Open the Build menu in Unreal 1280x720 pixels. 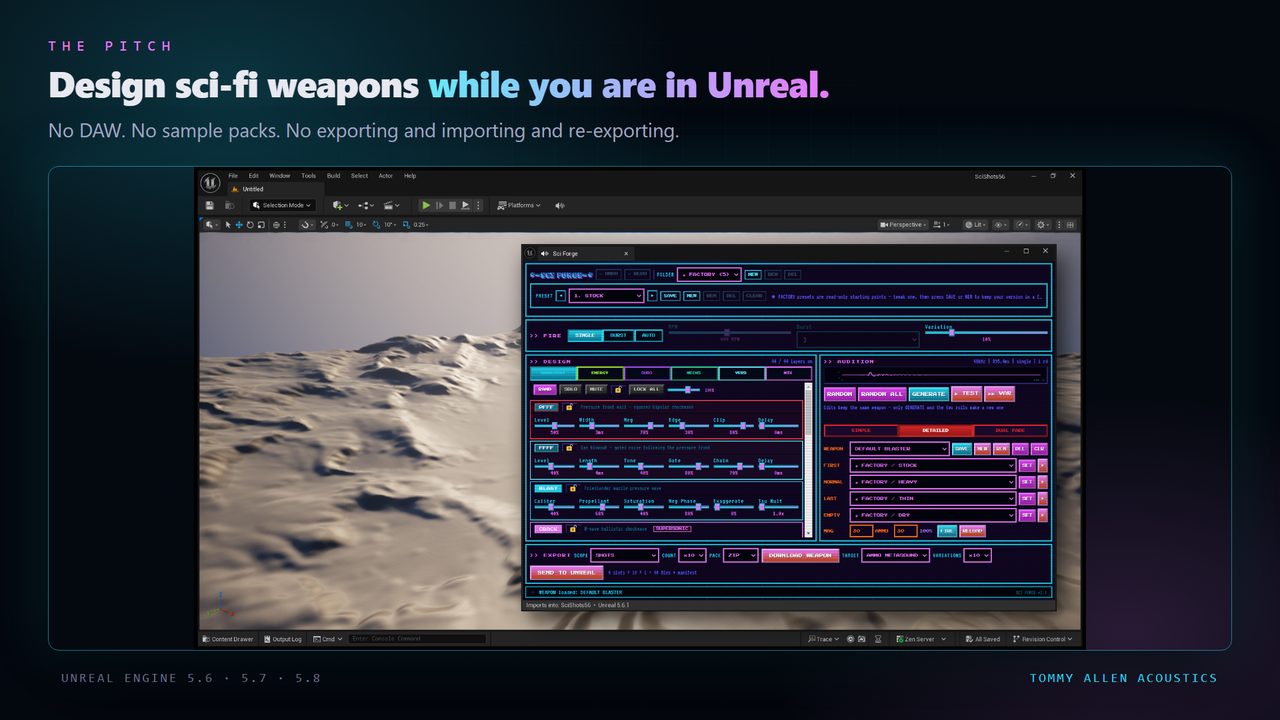[x=334, y=176]
